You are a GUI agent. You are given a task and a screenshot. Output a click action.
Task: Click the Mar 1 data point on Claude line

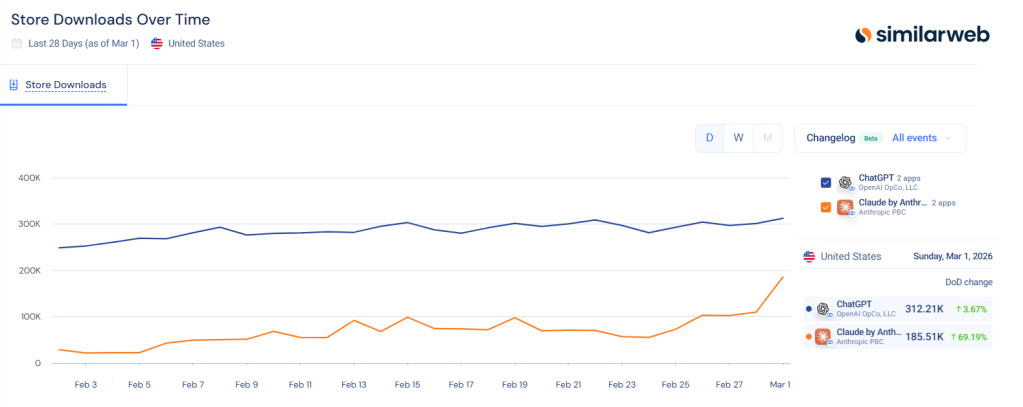coord(782,277)
